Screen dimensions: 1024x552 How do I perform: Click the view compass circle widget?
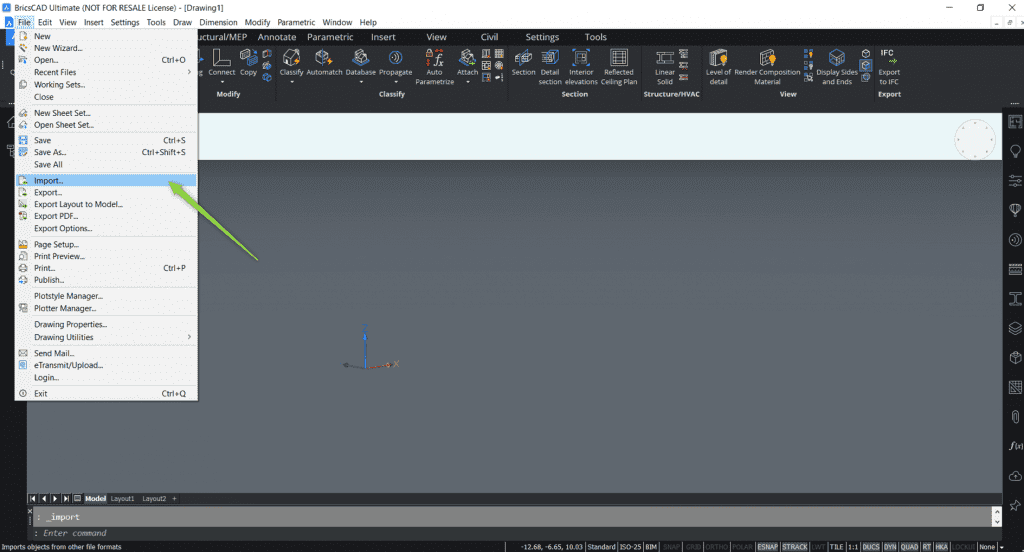click(975, 138)
